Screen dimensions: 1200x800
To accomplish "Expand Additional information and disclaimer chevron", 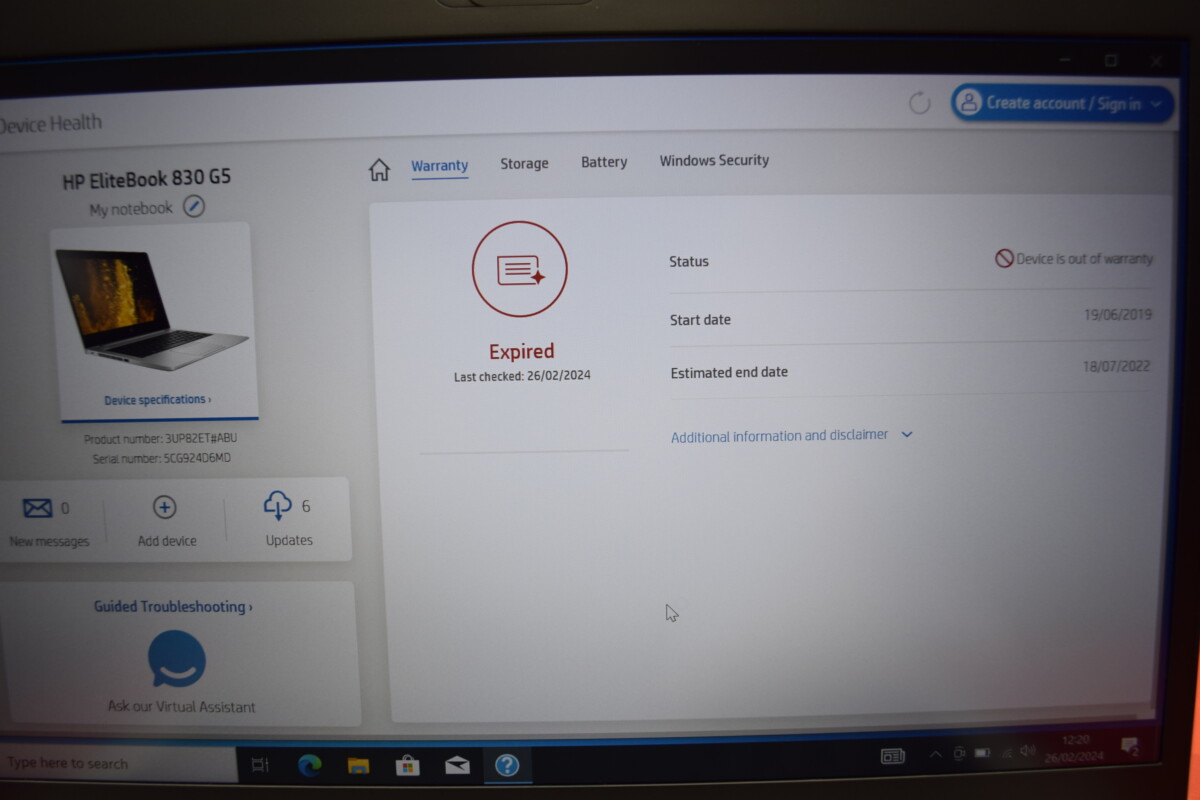I will click(907, 434).
